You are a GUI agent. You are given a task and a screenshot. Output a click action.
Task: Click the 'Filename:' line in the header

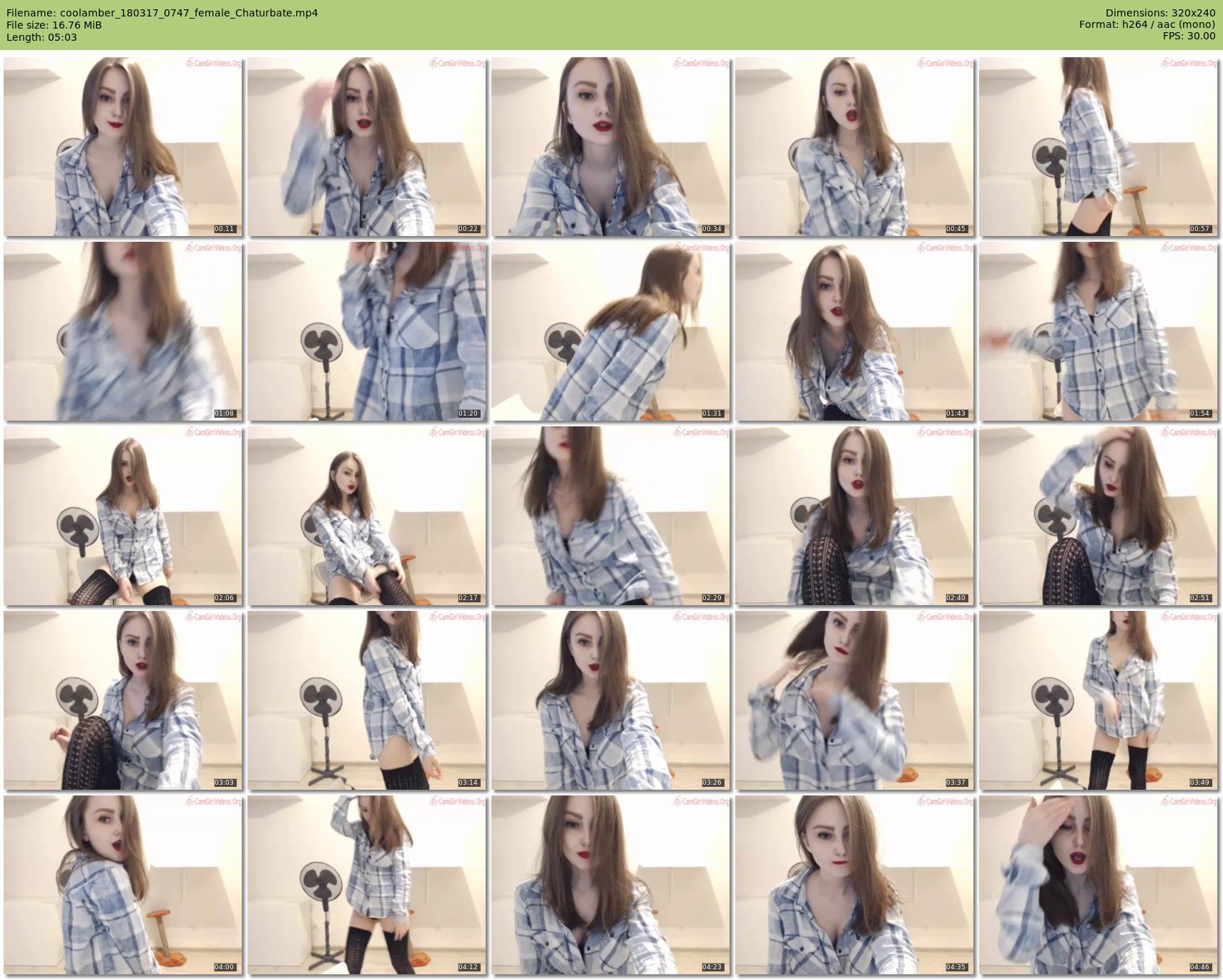[x=162, y=13]
